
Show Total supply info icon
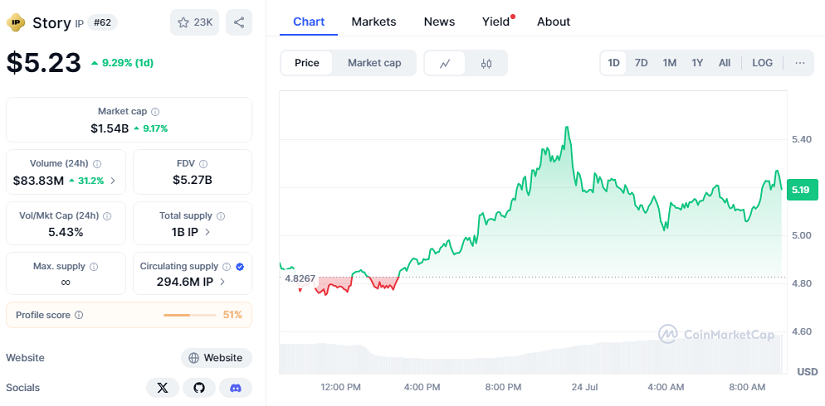[221, 216]
